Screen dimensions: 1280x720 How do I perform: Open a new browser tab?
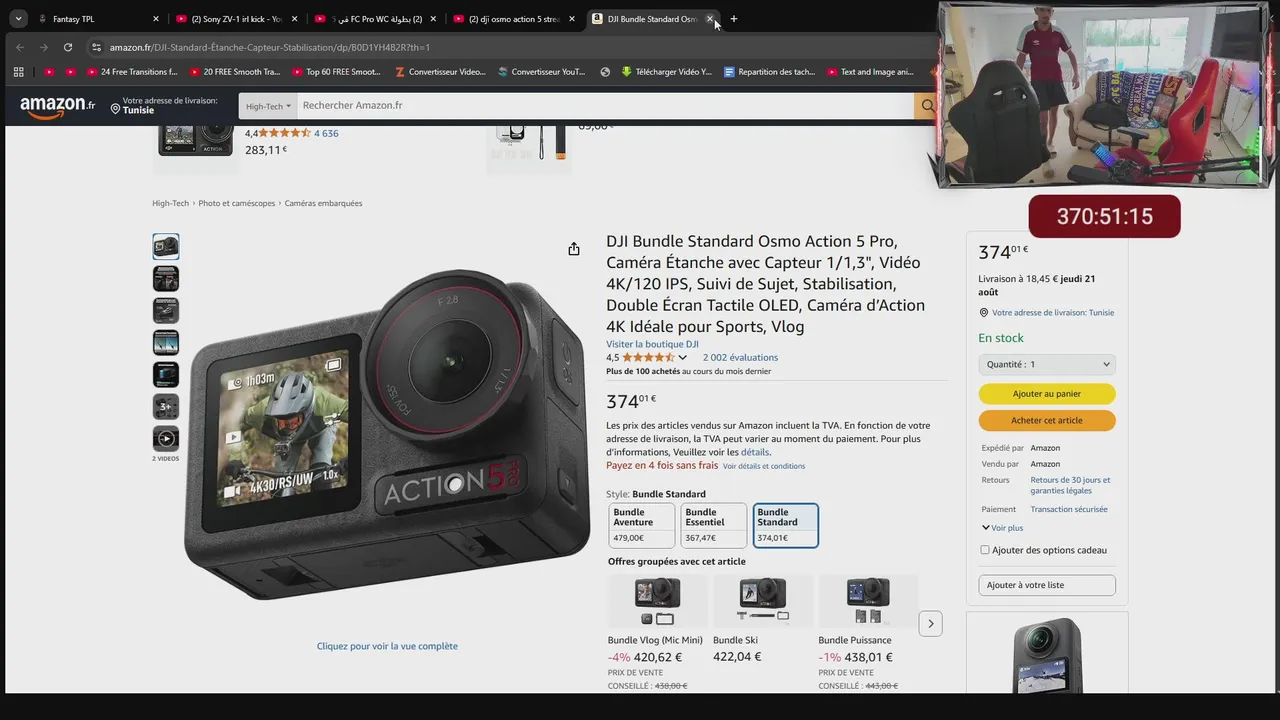point(734,19)
